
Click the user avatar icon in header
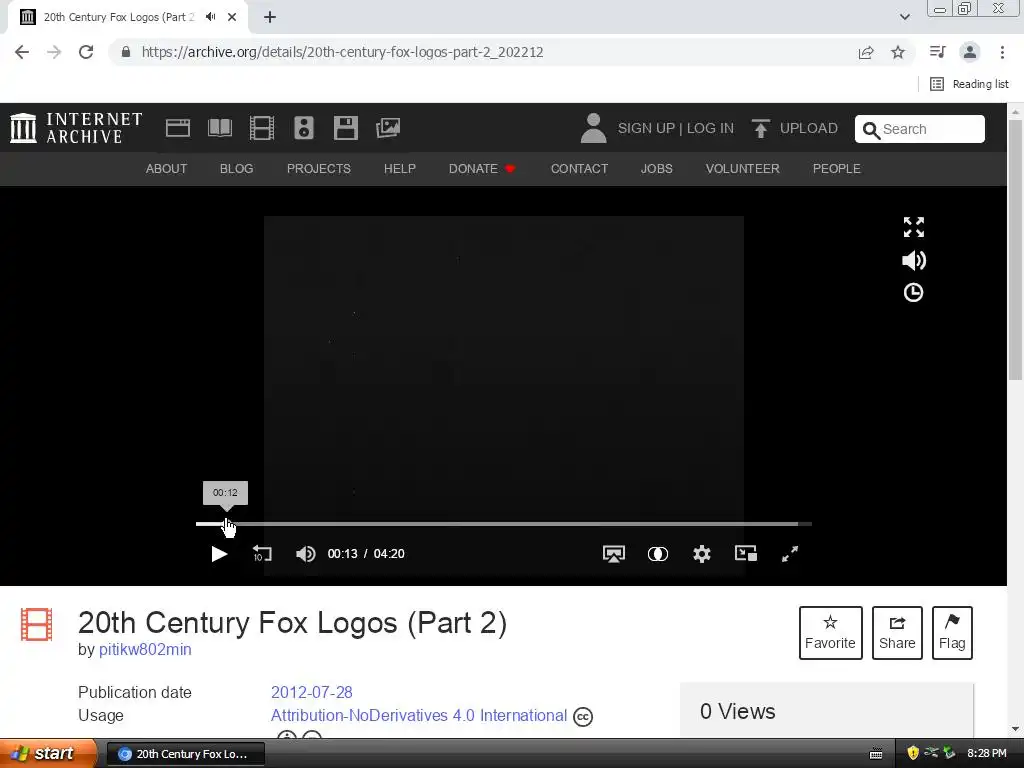click(x=593, y=128)
